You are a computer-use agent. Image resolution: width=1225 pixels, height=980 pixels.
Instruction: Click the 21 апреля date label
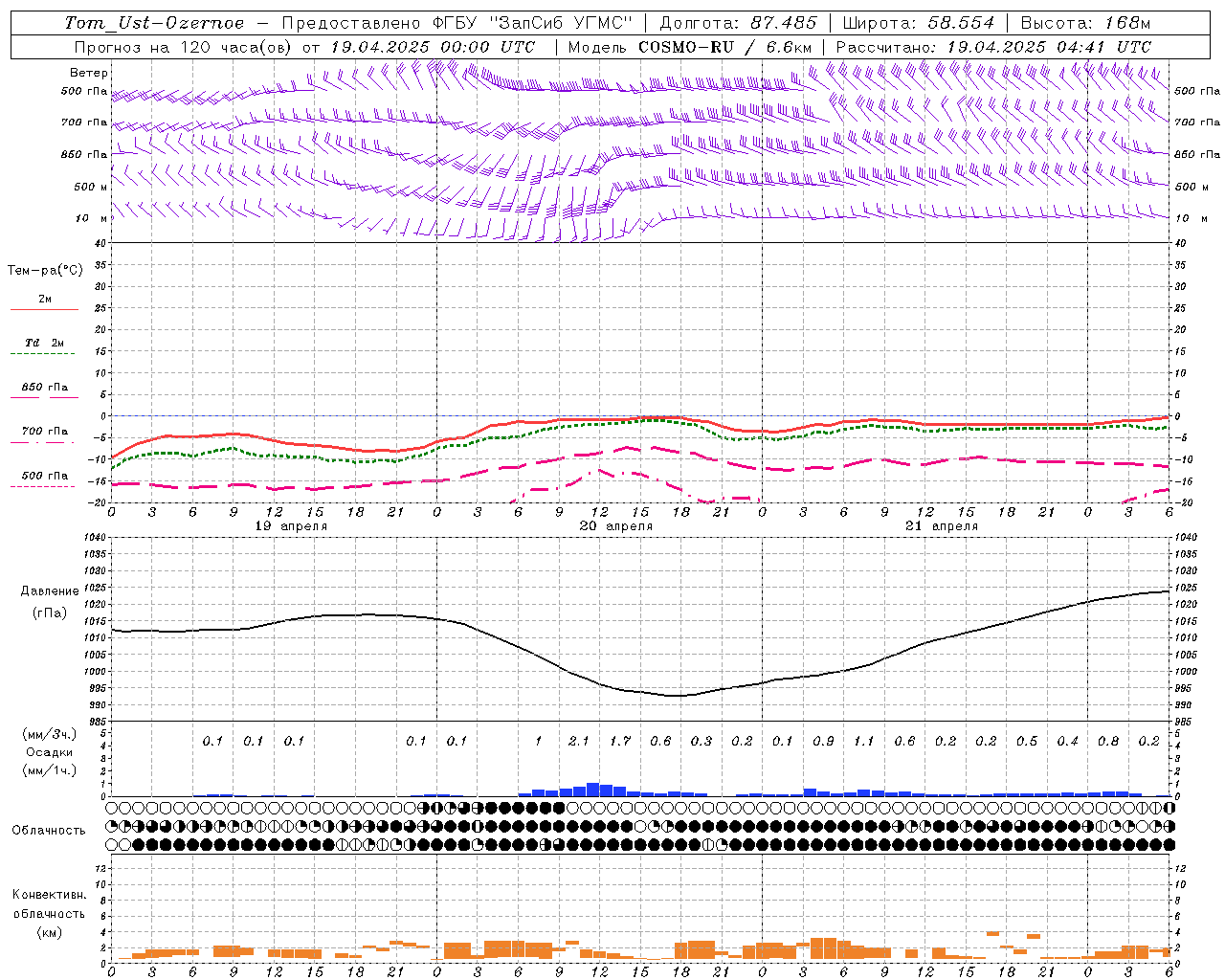click(942, 526)
